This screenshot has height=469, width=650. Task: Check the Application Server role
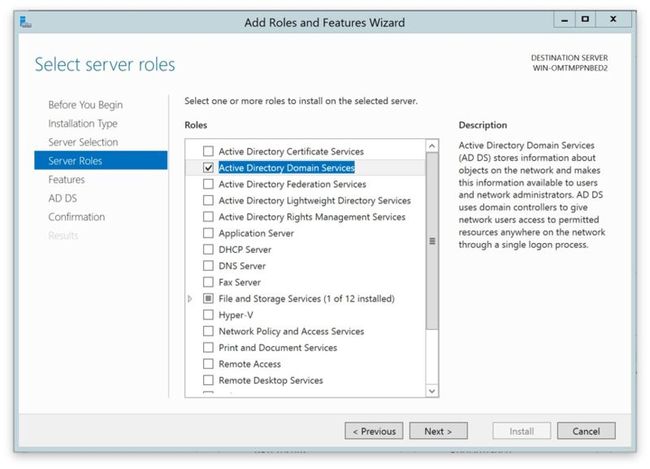(208, 233)
